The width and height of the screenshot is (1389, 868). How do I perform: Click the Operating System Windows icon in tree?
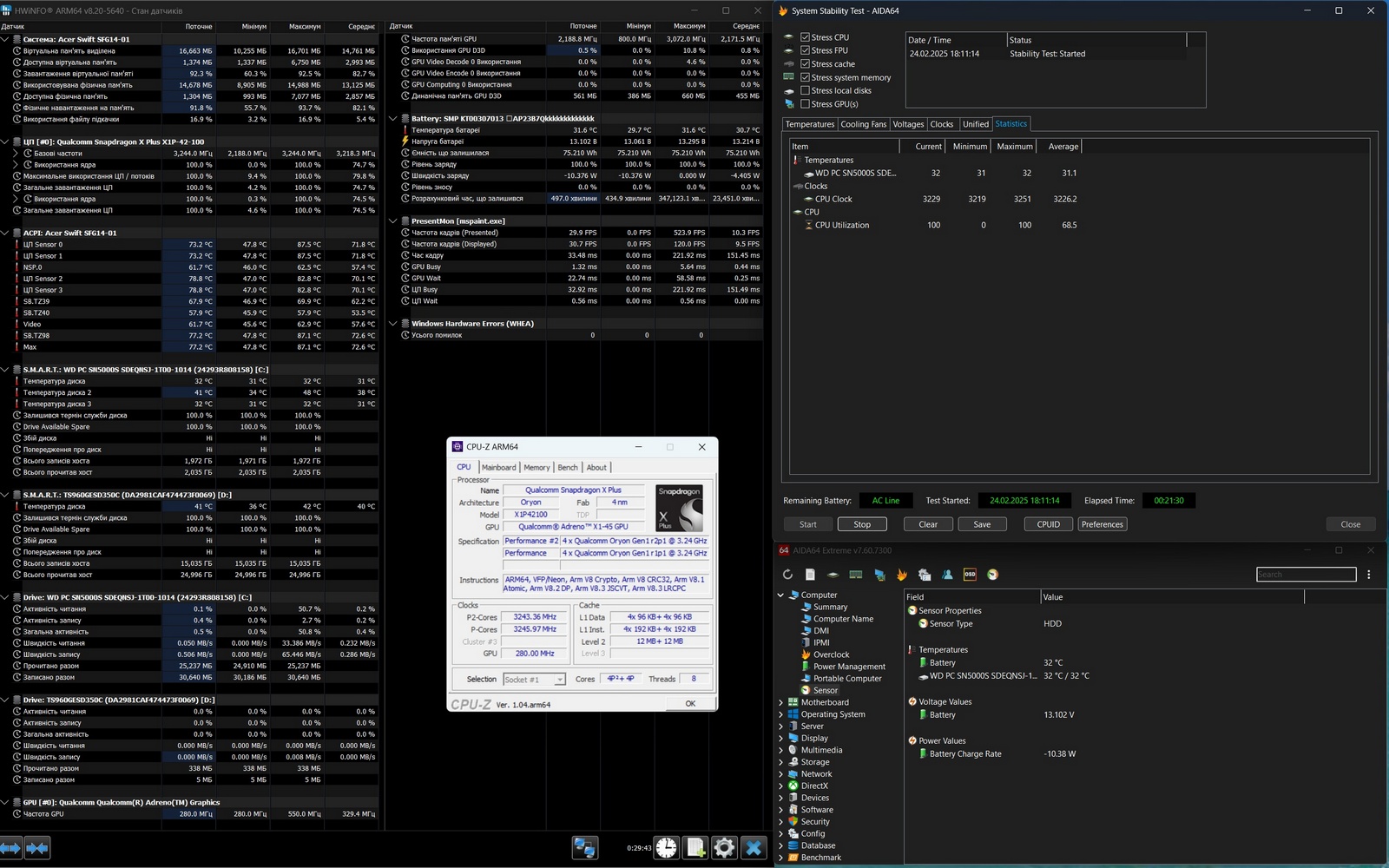click(x=793, y=714)
